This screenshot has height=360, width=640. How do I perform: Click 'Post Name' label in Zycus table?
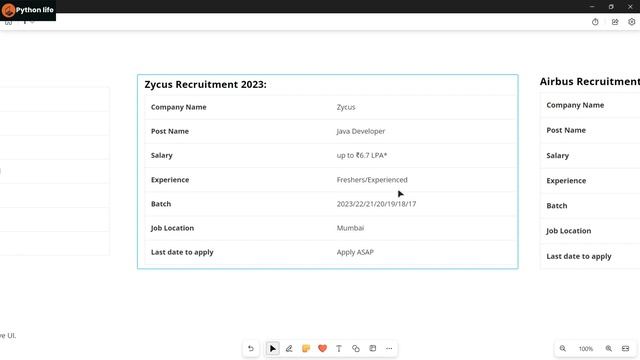pos(170,131)
